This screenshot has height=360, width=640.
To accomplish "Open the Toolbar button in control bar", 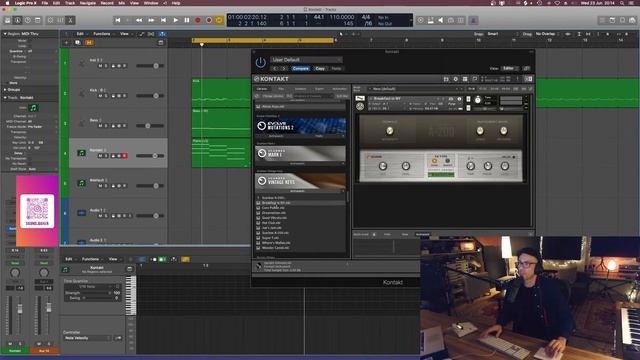I will click(x=38, y=20).
